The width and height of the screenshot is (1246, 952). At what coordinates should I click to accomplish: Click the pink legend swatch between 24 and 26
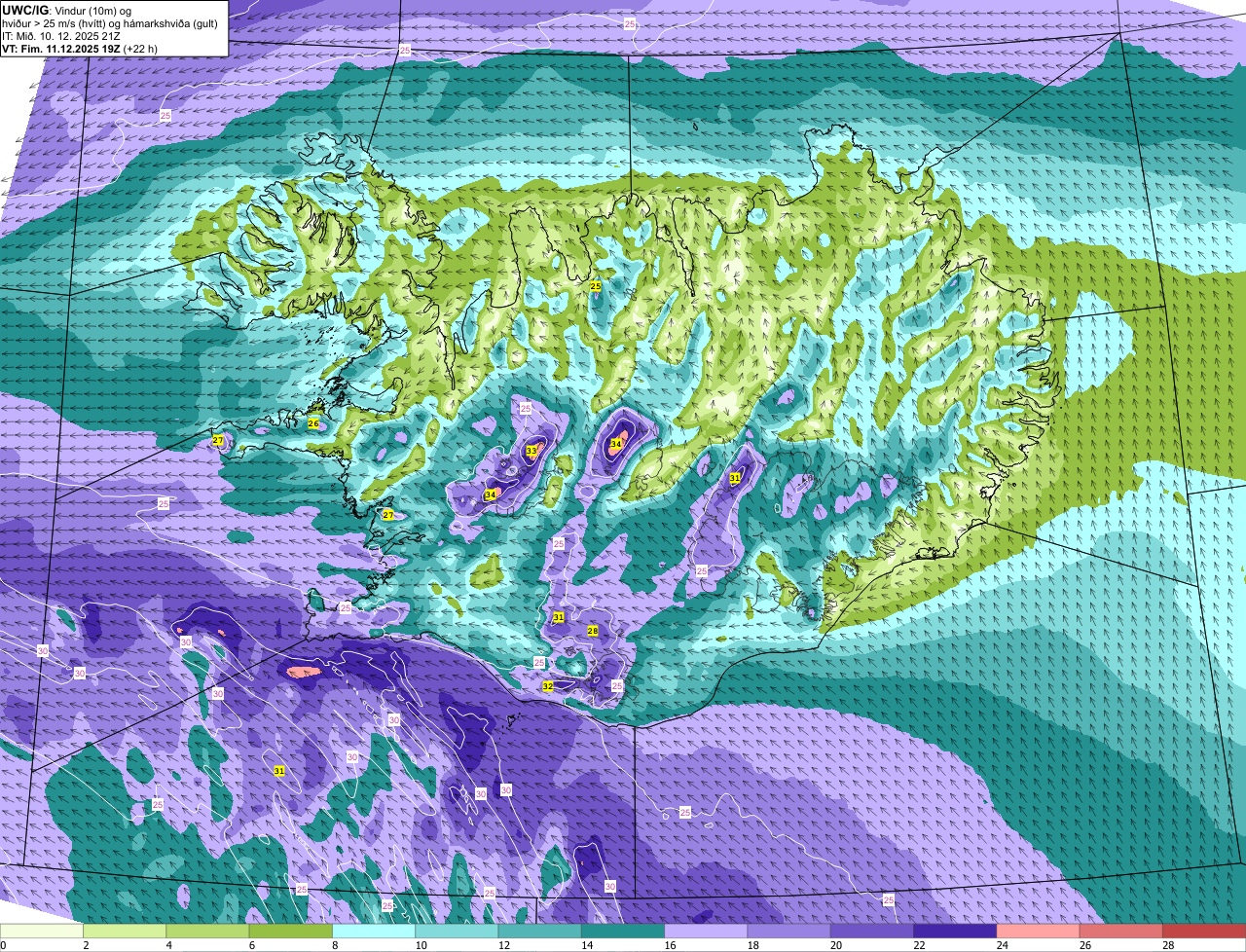[x=1039, y=932]
